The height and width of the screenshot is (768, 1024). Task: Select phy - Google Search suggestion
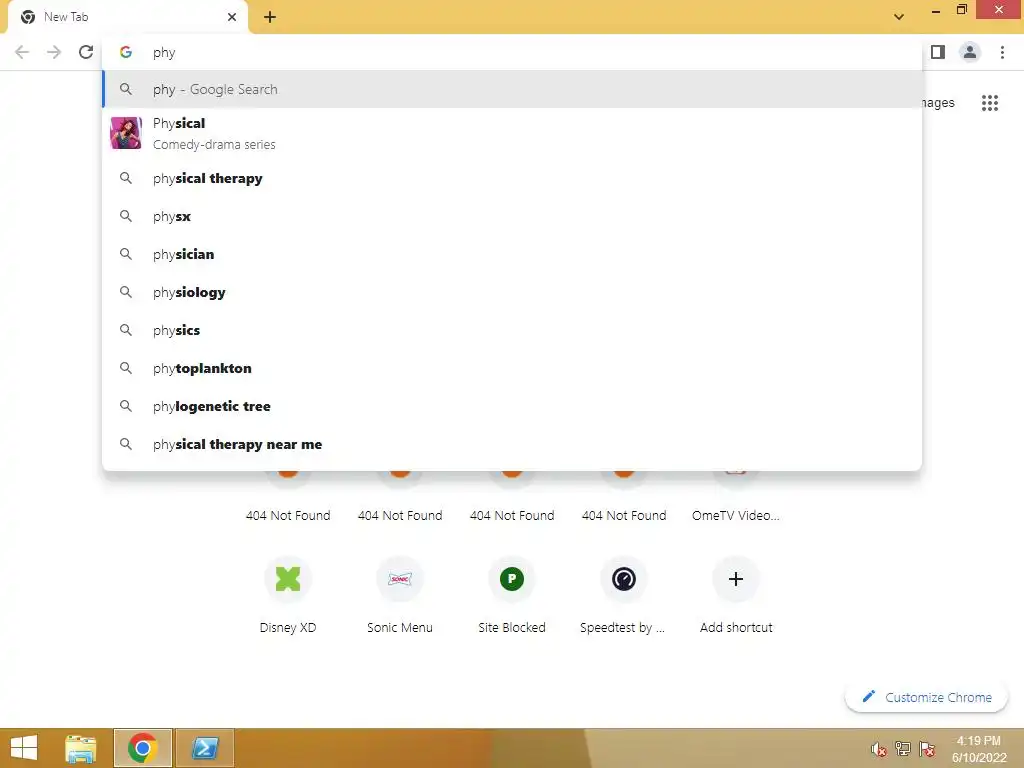pyautogui.click(x=512, y=89)
